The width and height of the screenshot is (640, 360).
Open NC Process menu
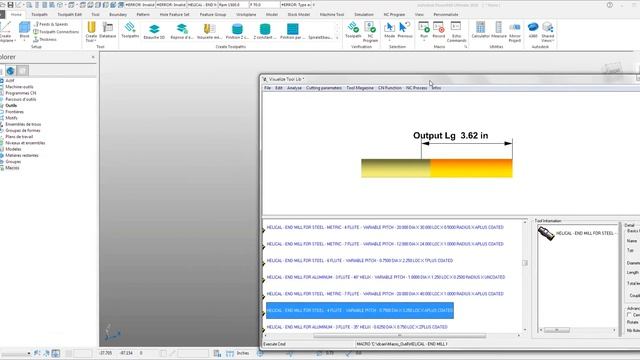pyautogui.click(x=416, y=88)
